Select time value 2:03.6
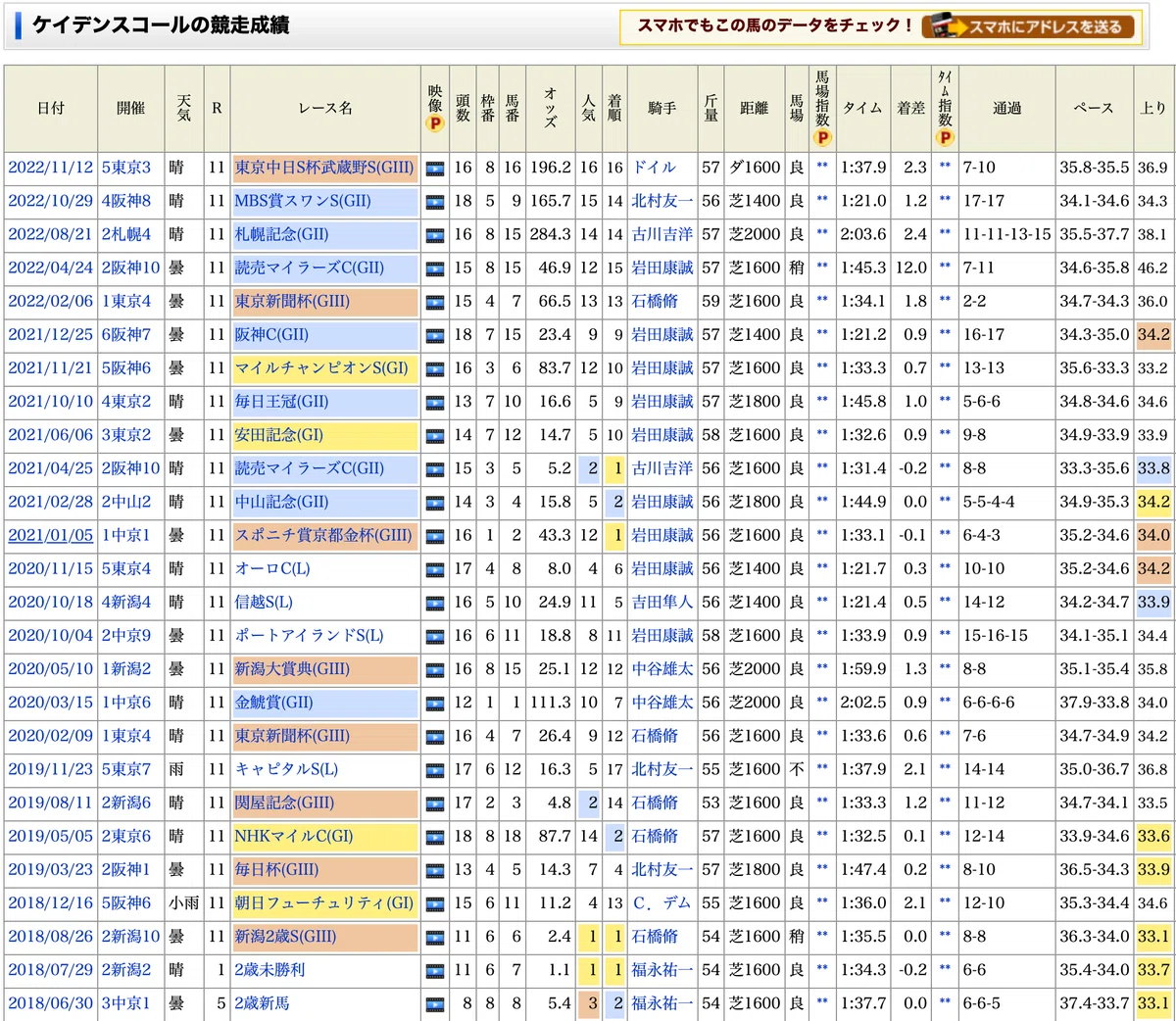The height and width of the screenshot is (1021, 1176). click(x=862, y=234)
